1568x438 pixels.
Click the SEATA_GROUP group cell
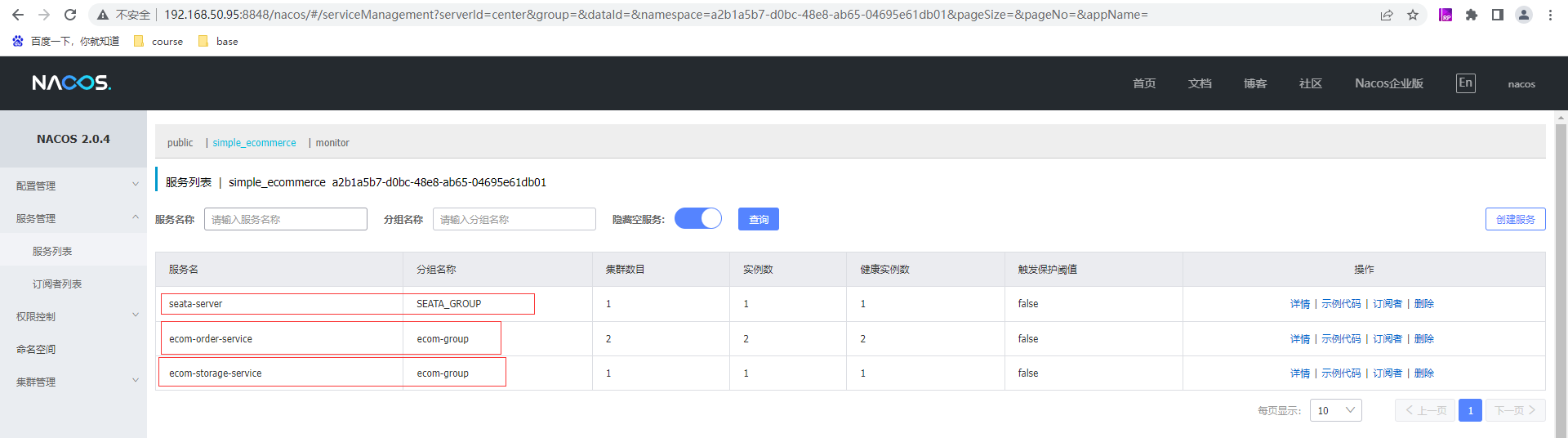point(498,303)
